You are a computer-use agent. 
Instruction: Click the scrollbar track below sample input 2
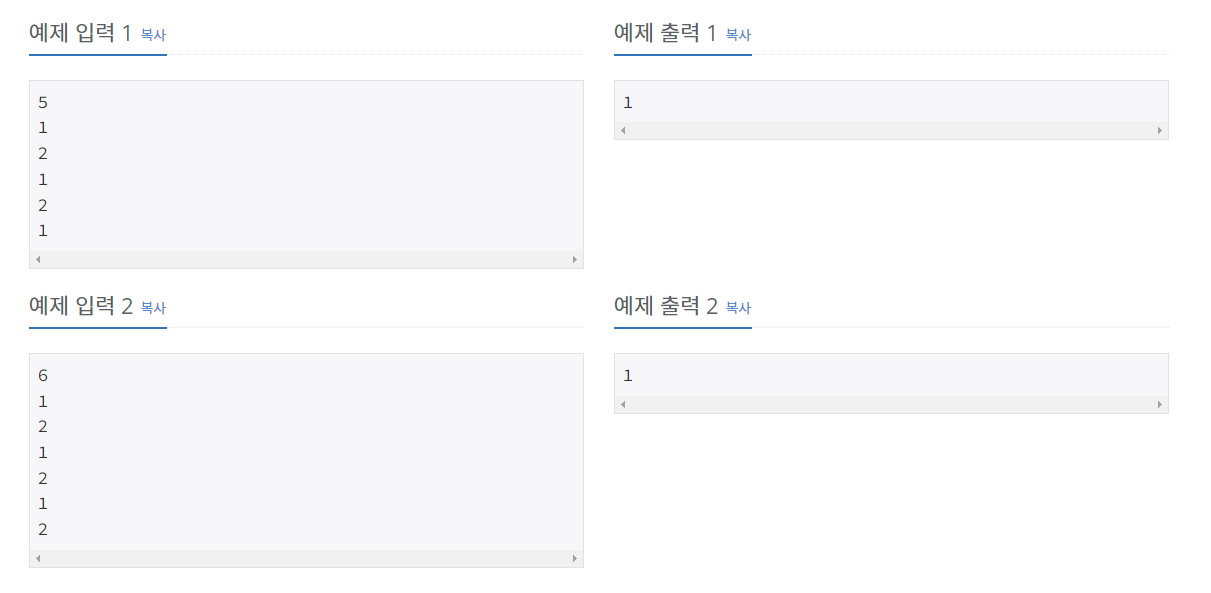300,557
